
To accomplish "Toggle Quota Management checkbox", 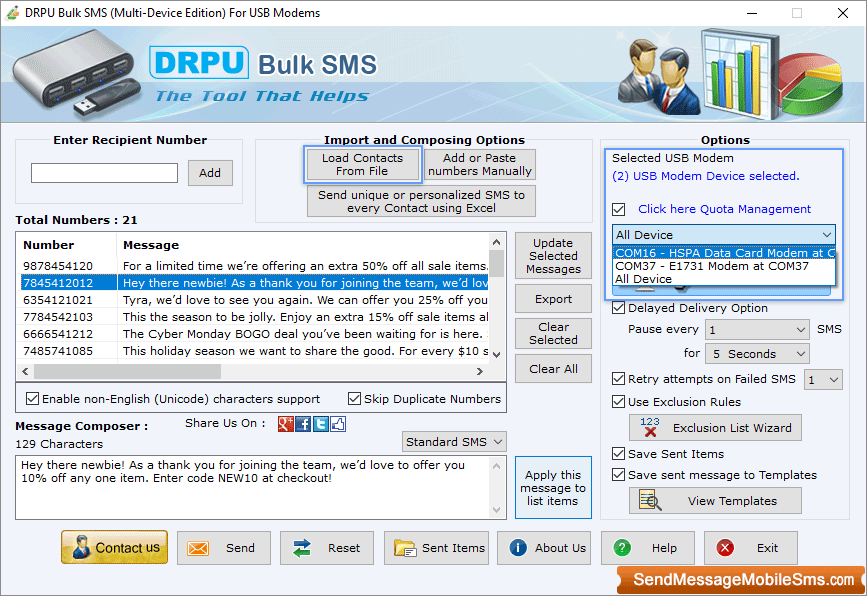I will pos(619,210).
